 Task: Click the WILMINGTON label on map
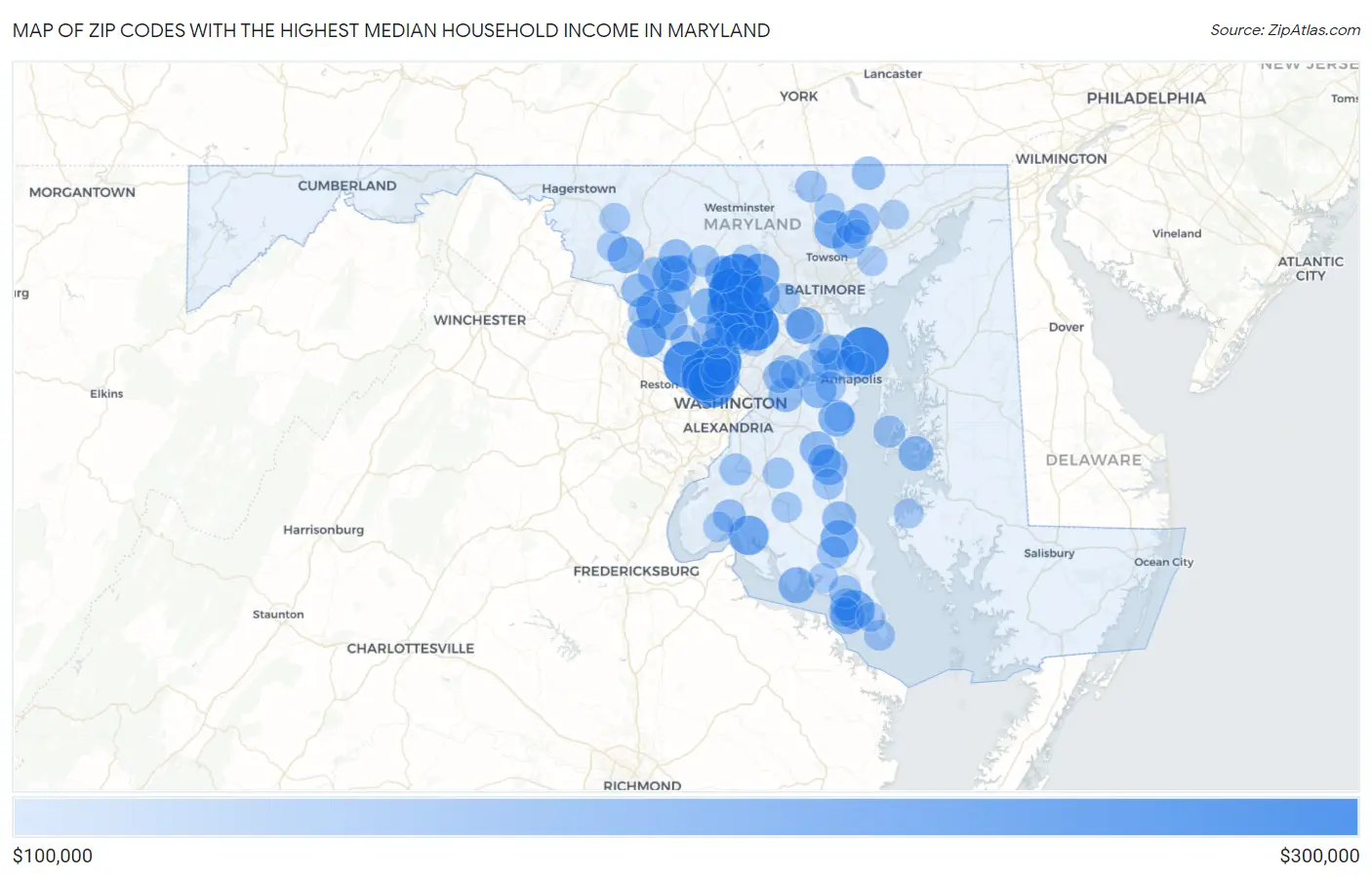1061,159
